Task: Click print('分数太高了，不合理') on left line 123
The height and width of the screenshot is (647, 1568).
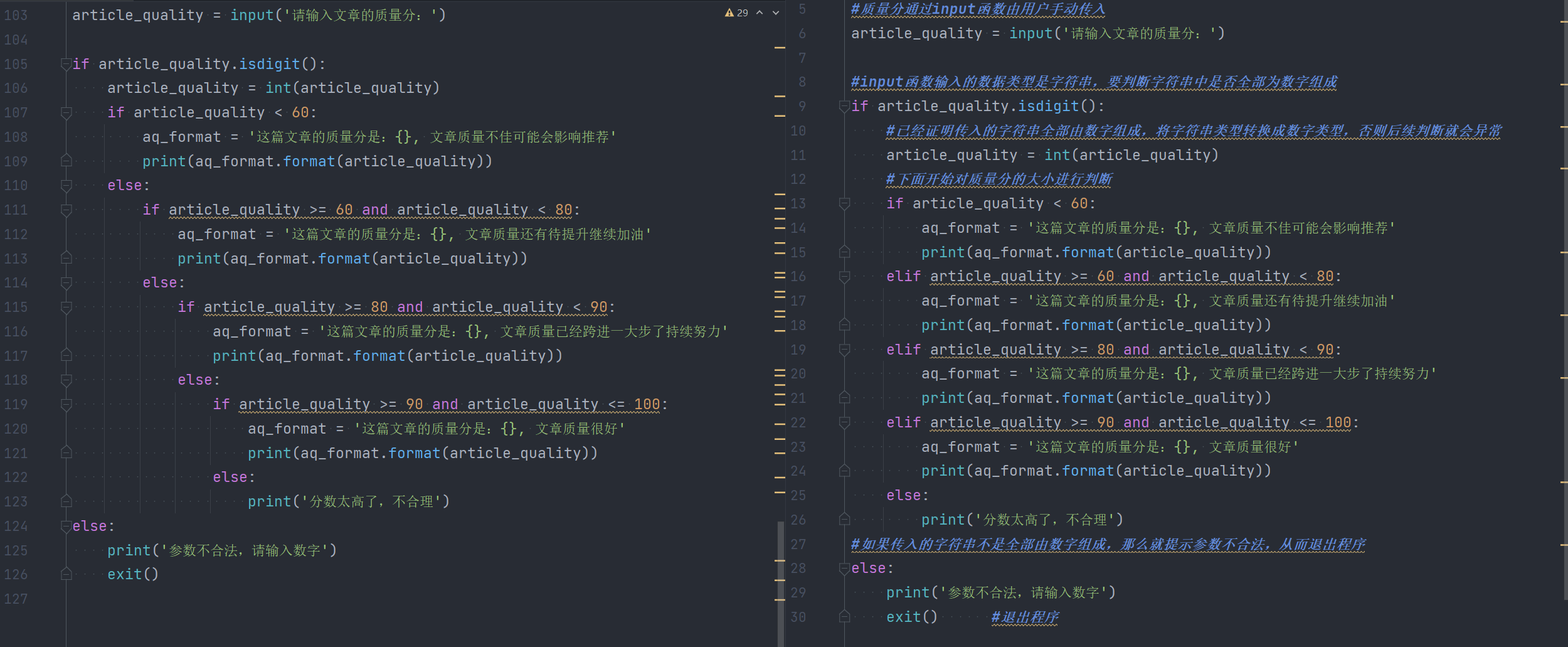Action: pos(349,501)
